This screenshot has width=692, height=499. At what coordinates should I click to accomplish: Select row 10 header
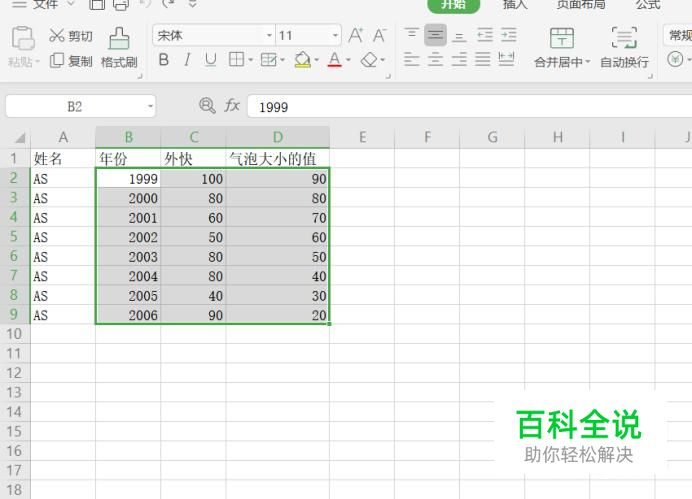click(x=15, y=334)
